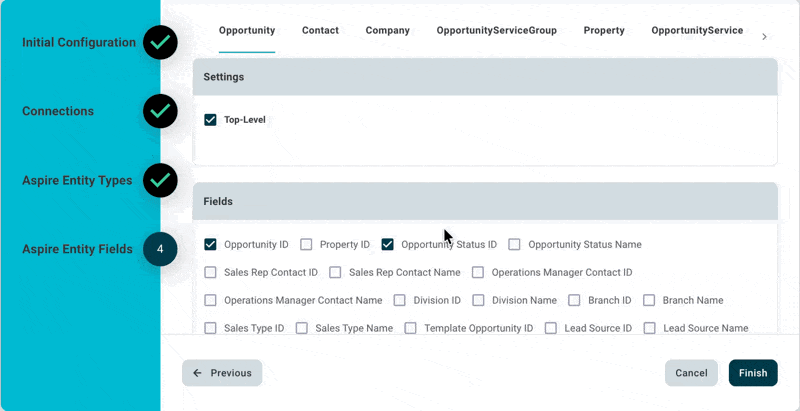Click the Aspire Entity Types checkmark icon
800x411 pixels.
coord(160,180)
